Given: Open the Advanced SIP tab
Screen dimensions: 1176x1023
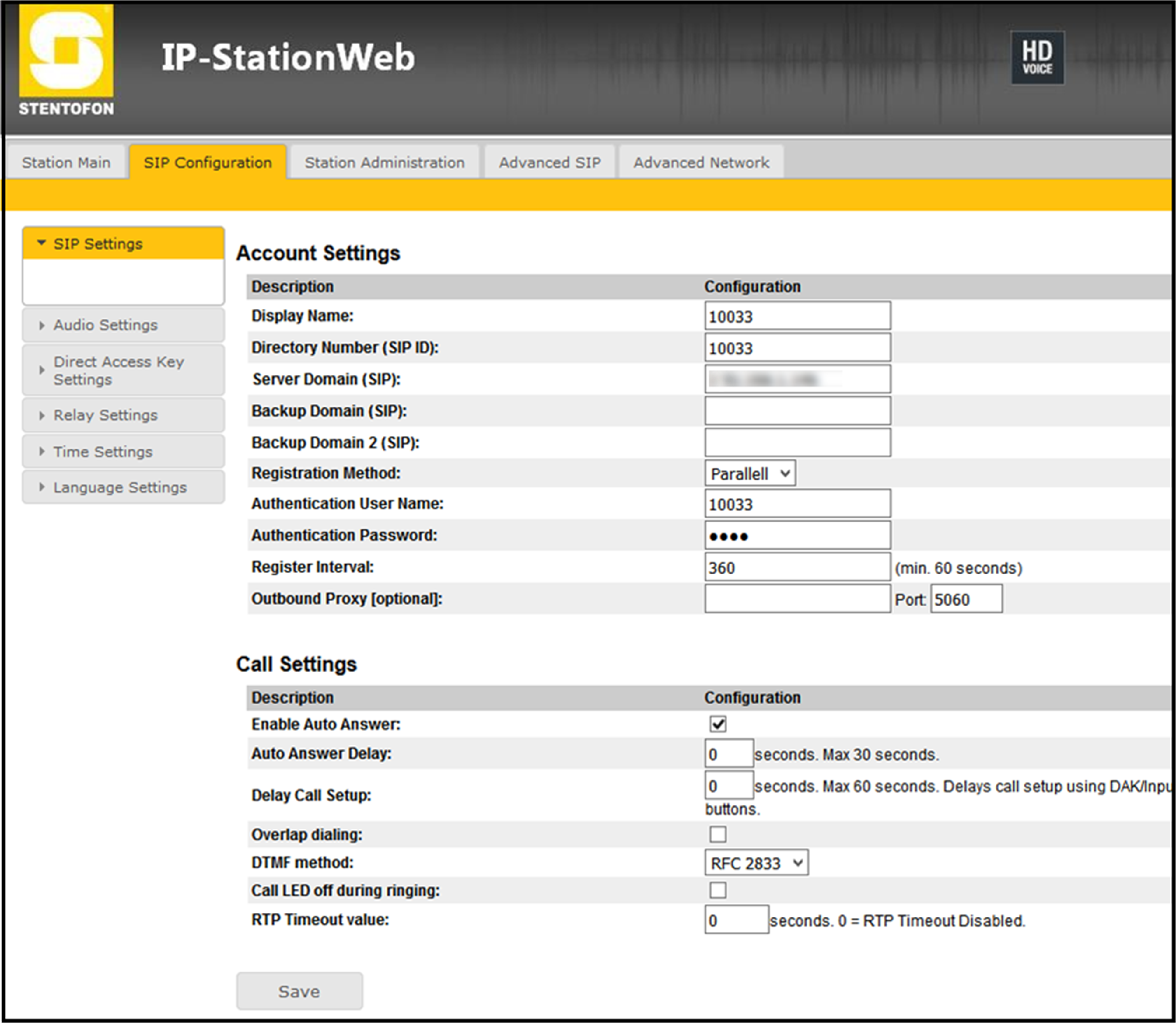Looking at the screenshot, I should [x=549, y=163].
